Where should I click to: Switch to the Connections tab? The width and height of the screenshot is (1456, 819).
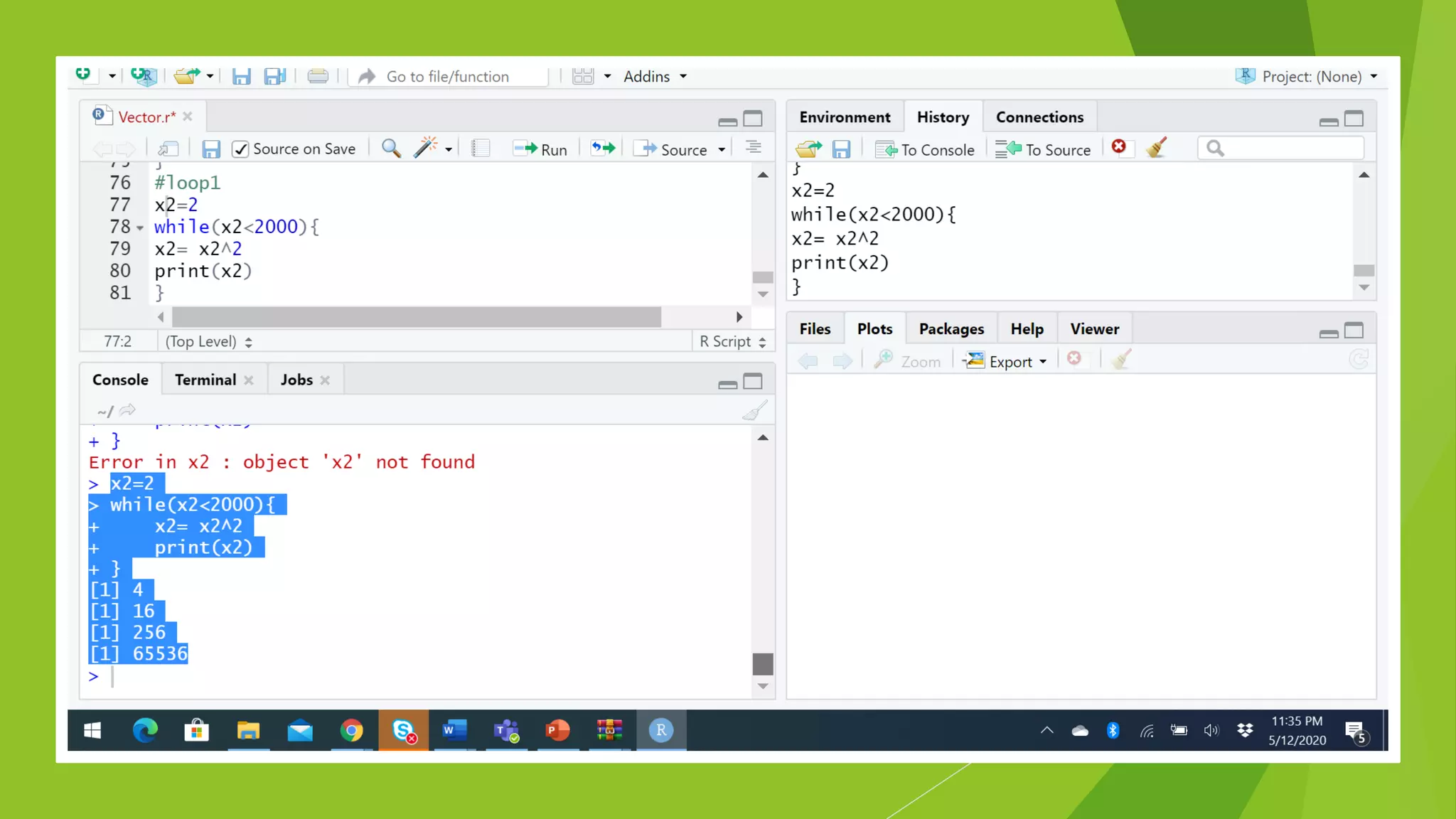tap(1039, 117)
